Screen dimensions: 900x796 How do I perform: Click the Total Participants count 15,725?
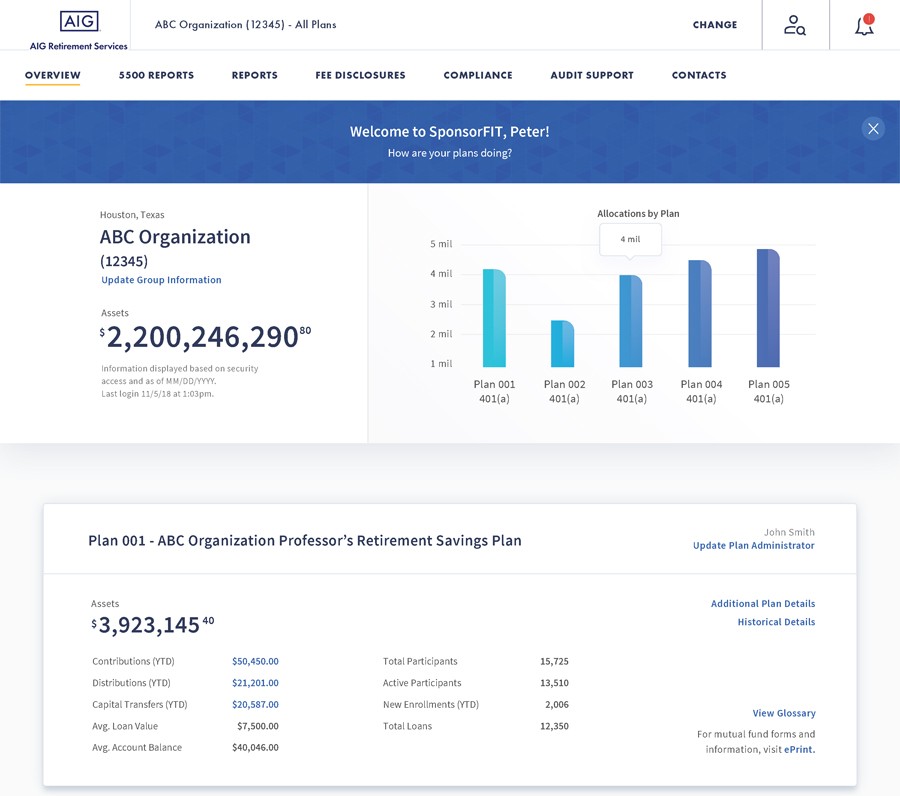coord(554,661)
